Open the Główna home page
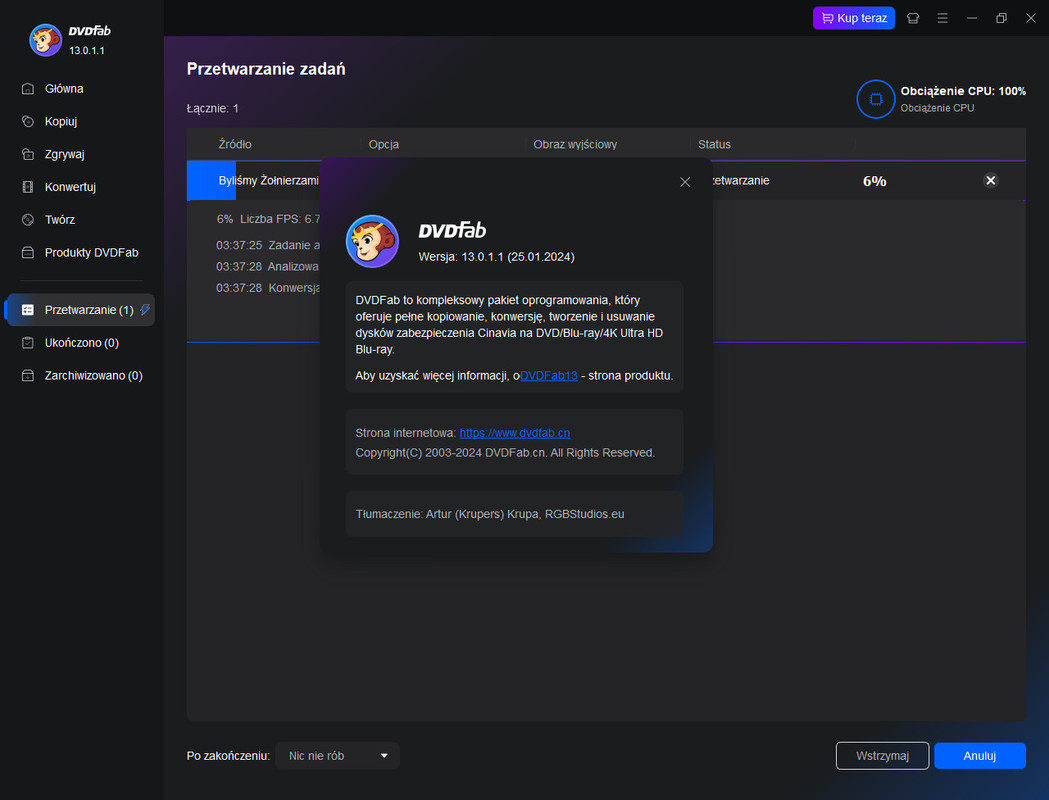 tap(64, 88)
